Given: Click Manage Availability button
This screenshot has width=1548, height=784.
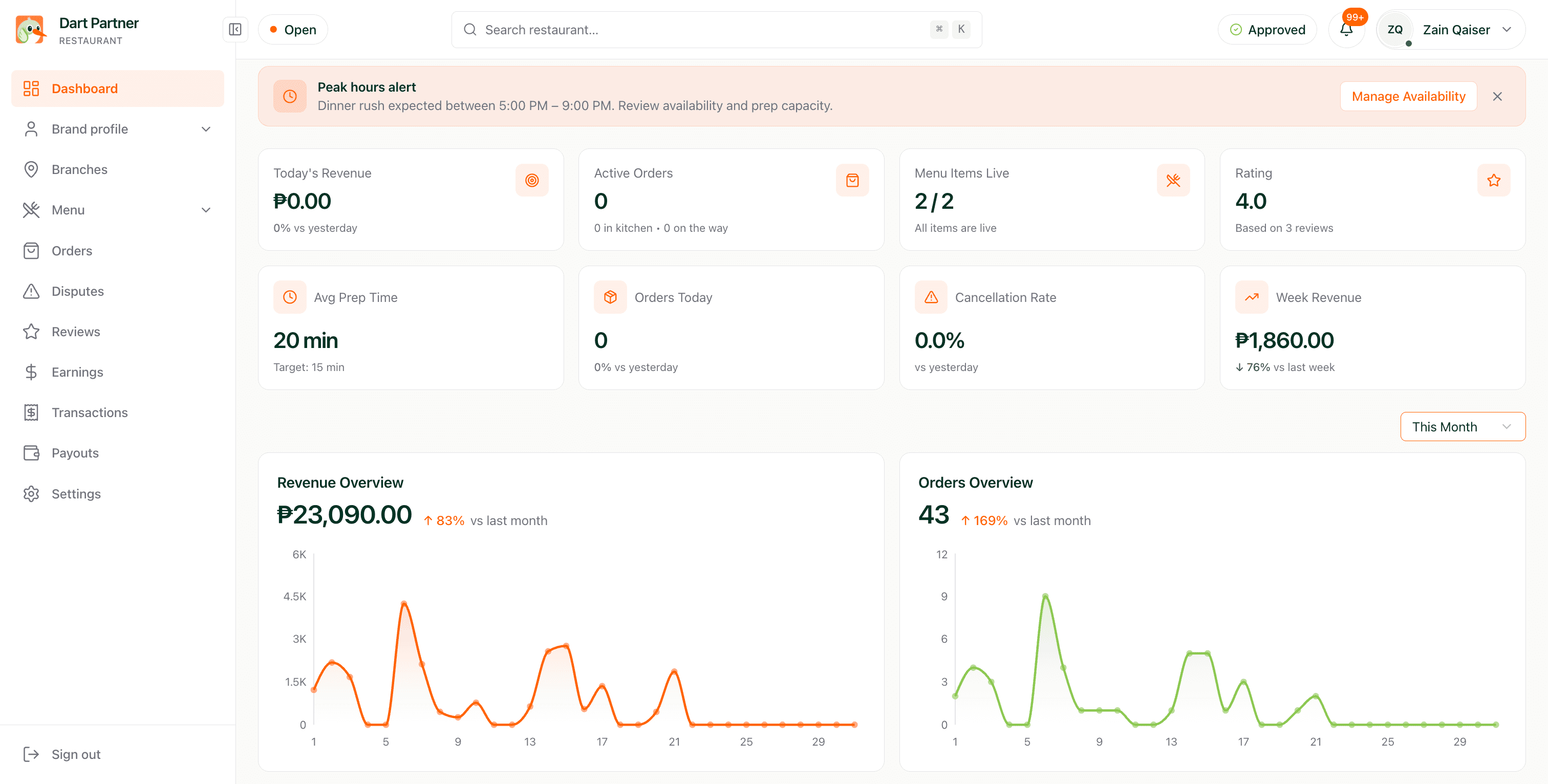Looking at the screenshot, I should [1408, 96].
